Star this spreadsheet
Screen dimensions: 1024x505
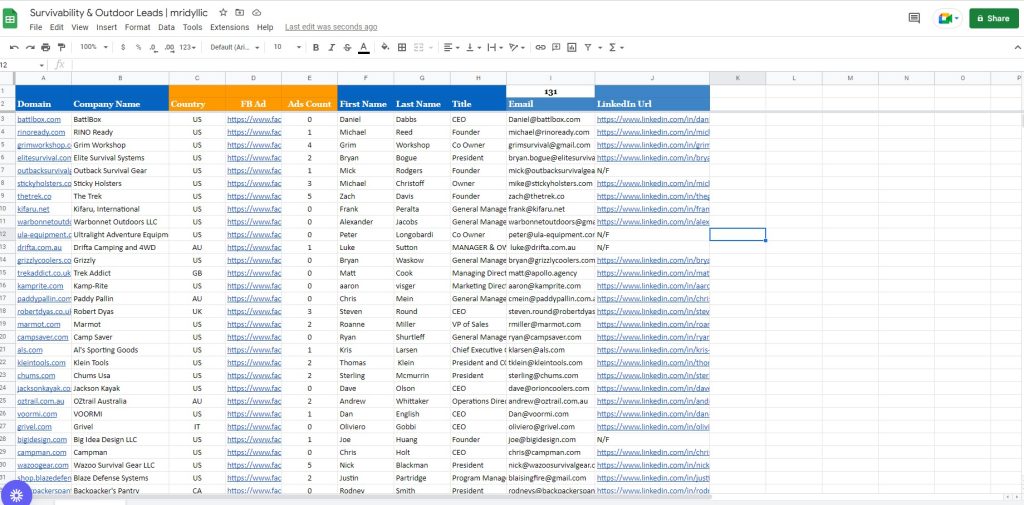tap(223, 12)
